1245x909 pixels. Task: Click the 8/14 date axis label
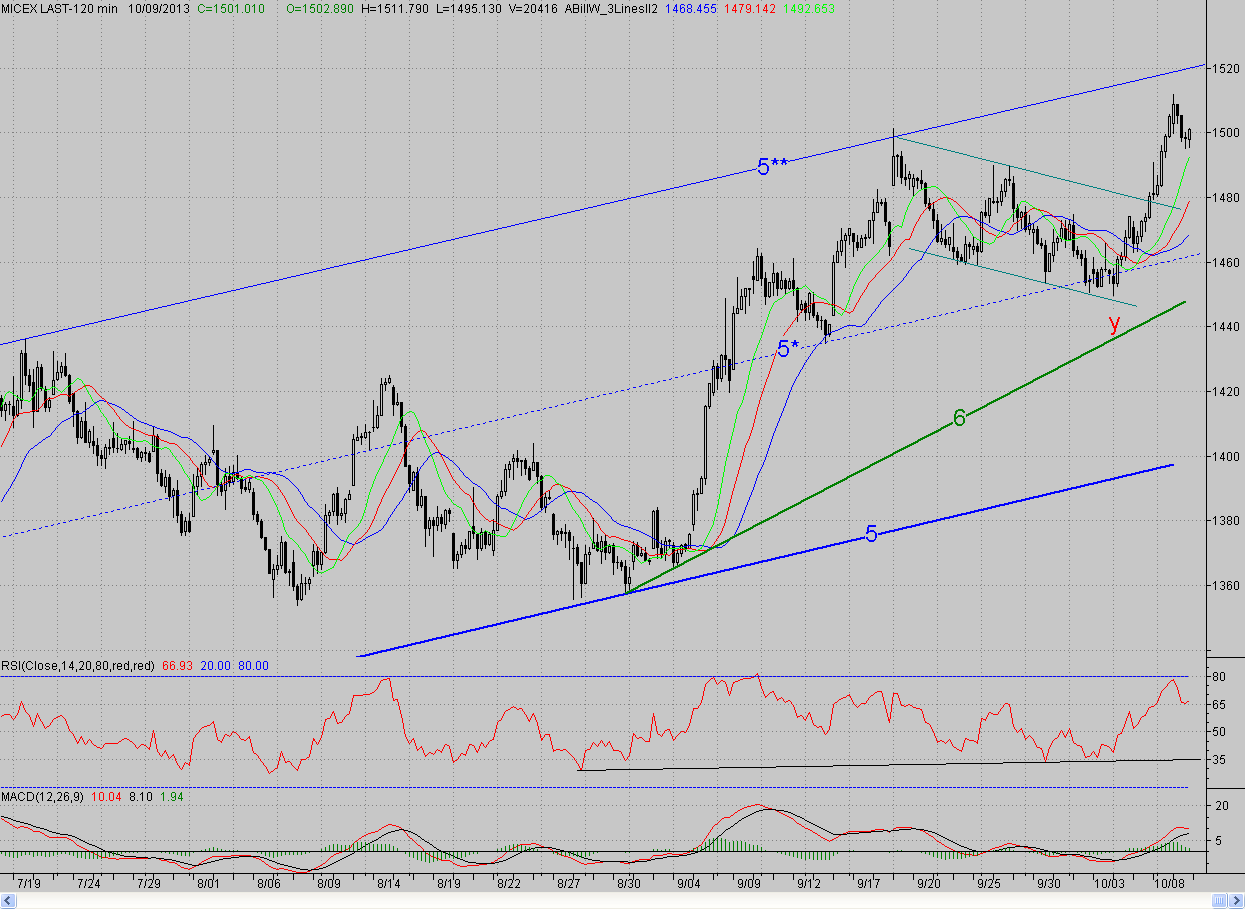click(x=389, y=884)
